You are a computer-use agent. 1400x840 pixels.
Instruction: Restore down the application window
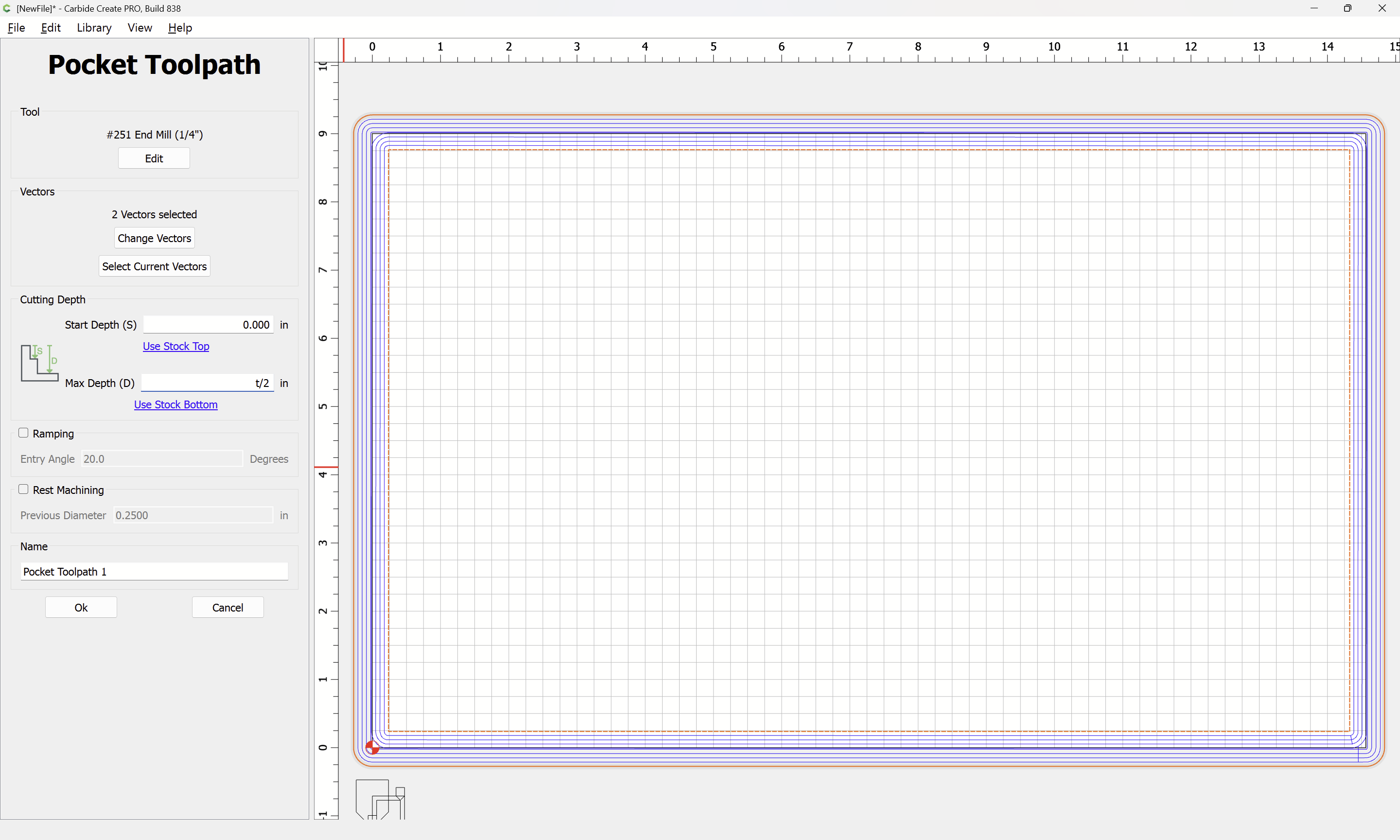click(x=1347, y=8)
